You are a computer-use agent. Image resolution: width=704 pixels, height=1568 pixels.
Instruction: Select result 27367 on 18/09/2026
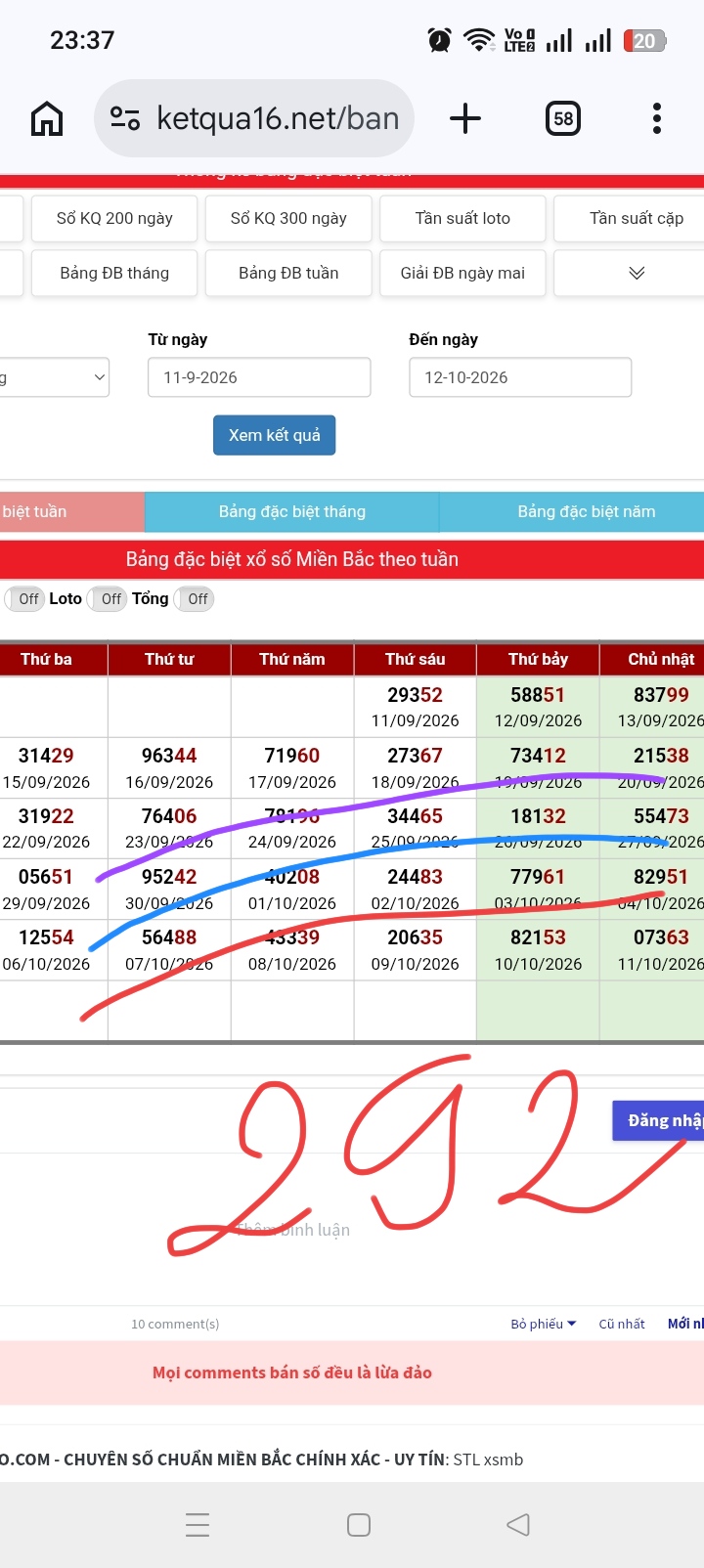[416, 756]
